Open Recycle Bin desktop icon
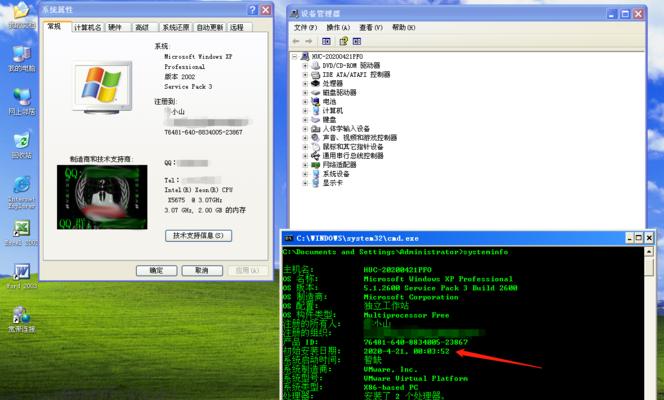The image size is (664, 400). [21, 145]
